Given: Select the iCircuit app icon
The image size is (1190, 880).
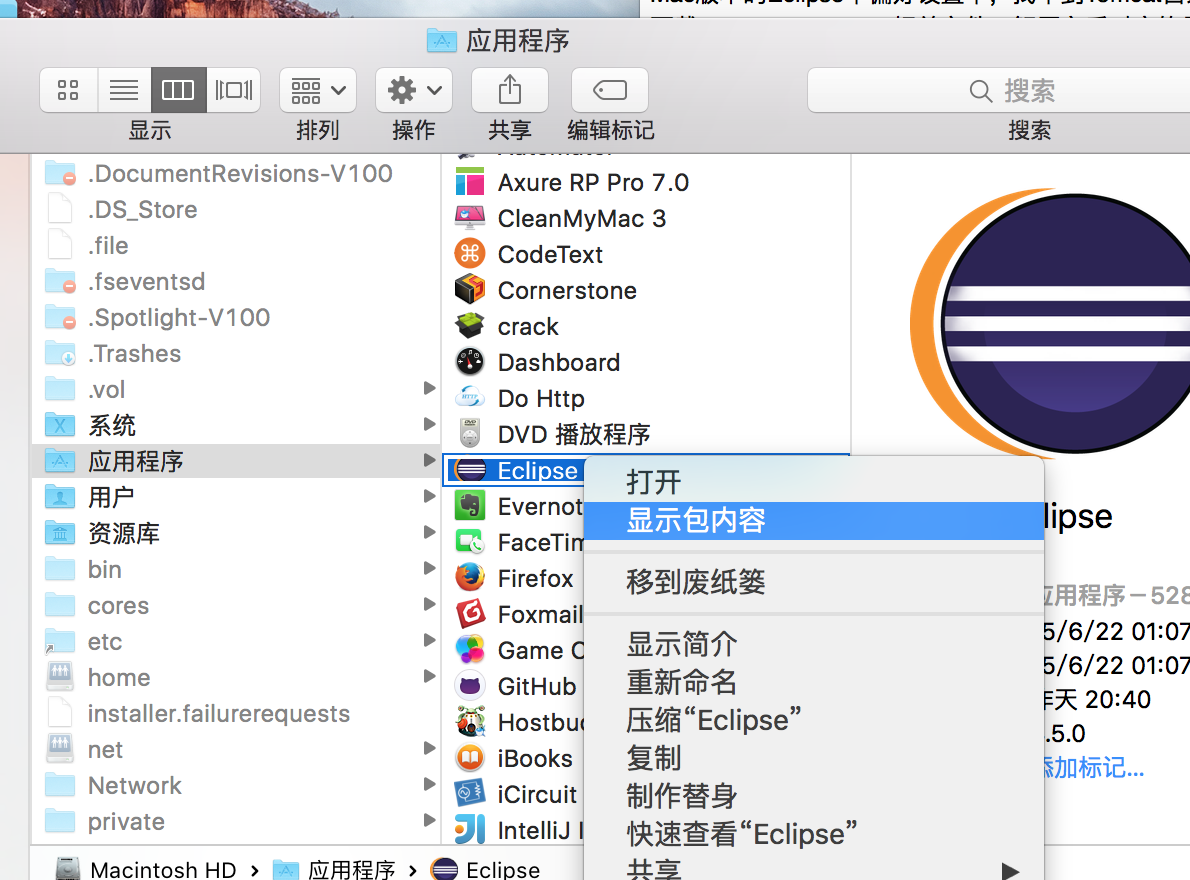Looking at the screenshot, I should coord(470,794).
